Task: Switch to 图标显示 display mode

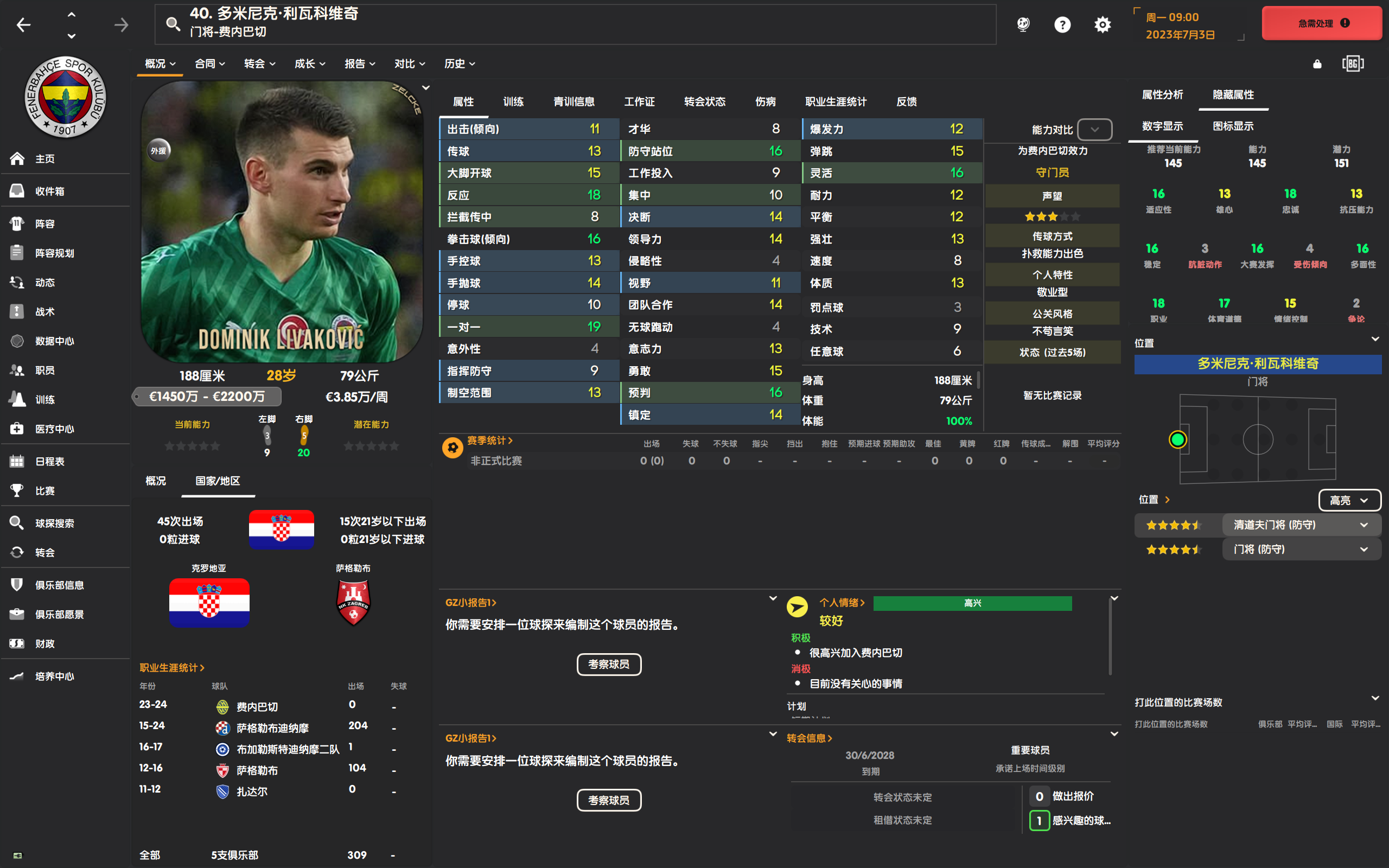Action: tap(1233, 126)
